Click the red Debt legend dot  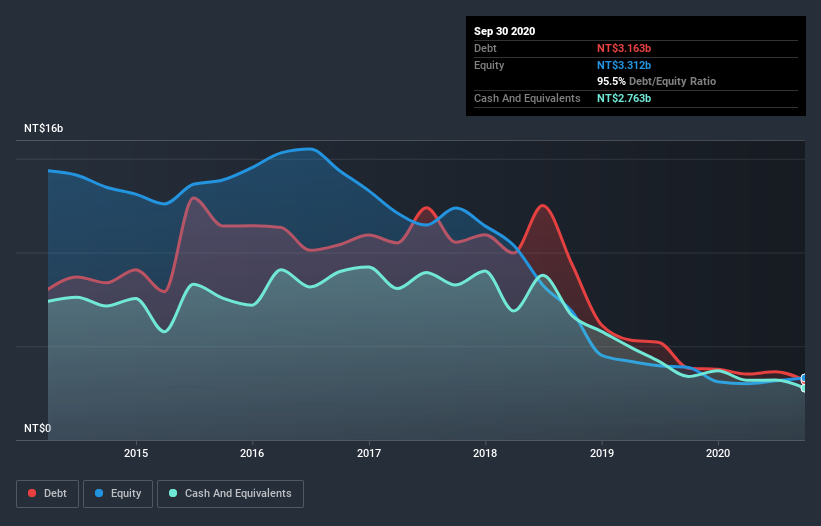pos(32,493)
